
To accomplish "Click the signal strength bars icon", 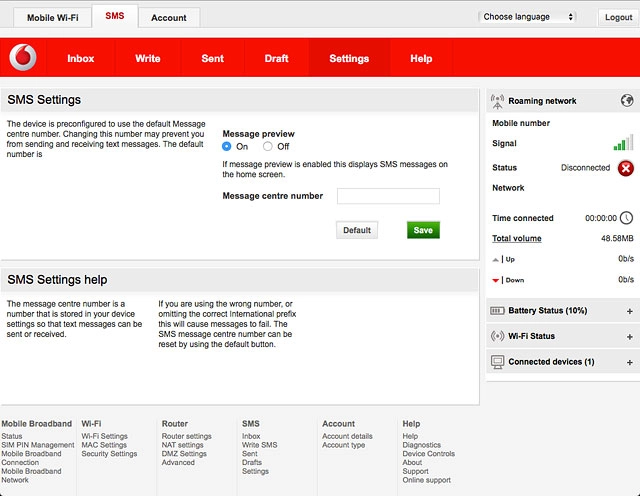I will pyautogui.click(x=623, y=143).
